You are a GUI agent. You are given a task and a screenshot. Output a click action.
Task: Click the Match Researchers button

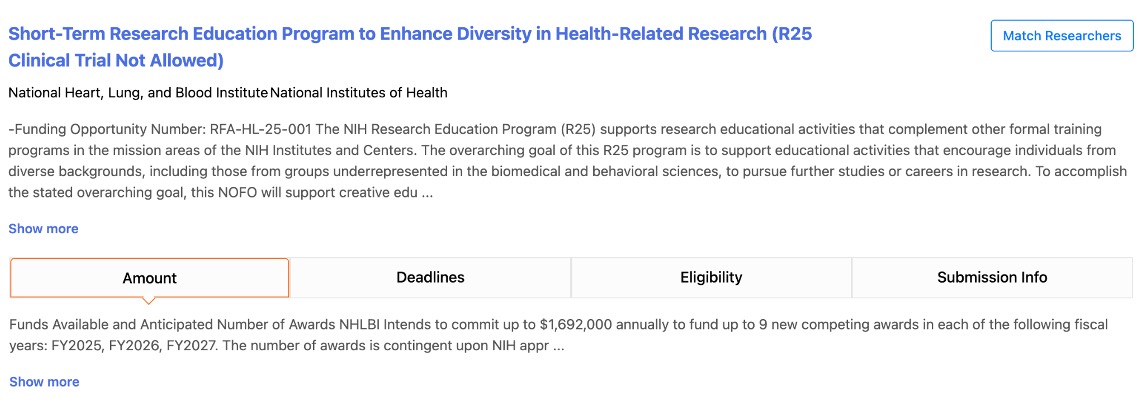1062,36
